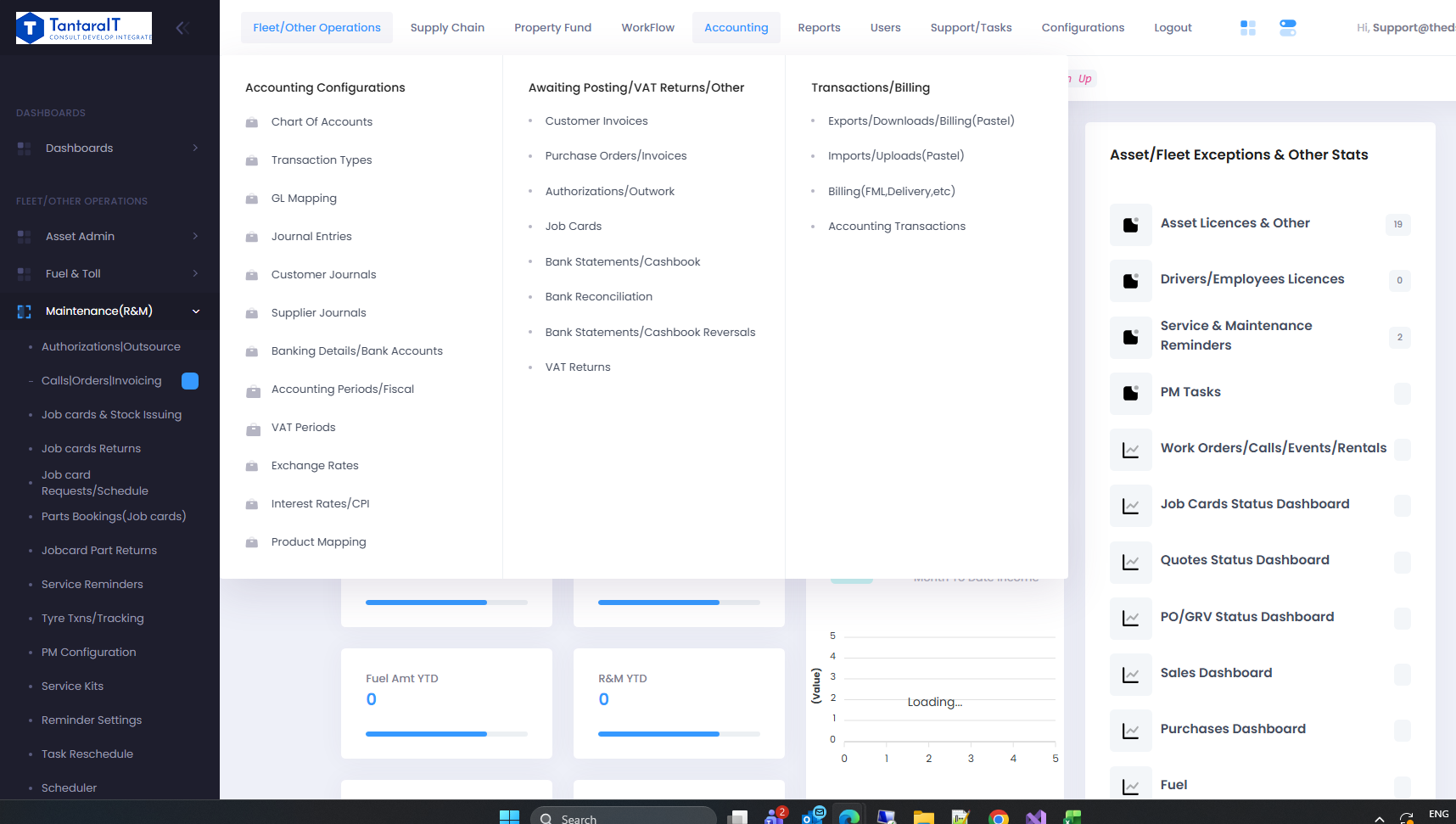
Task: Open File Explorer from taskbar
Action: (924, 816)
